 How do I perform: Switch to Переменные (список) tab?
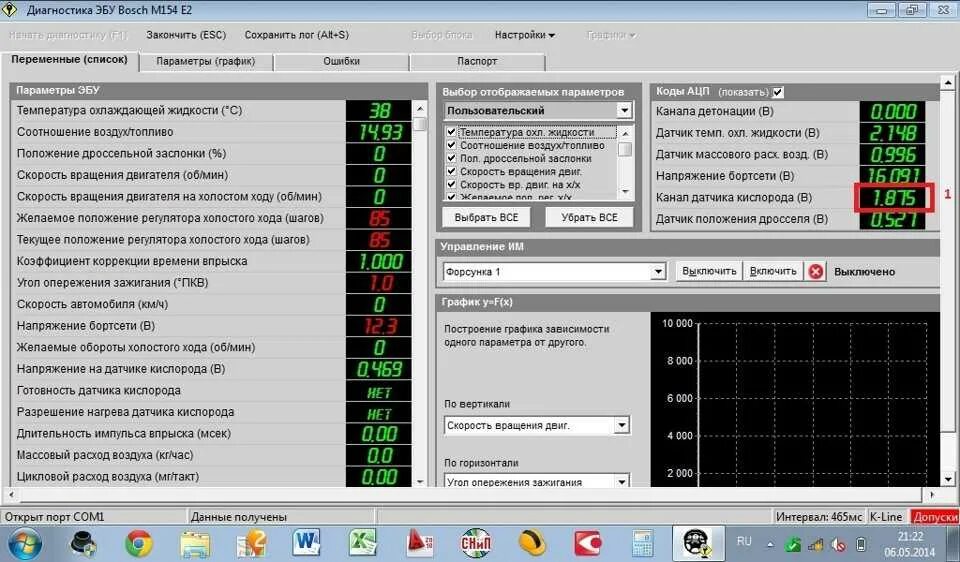click(x=70, y=60)
